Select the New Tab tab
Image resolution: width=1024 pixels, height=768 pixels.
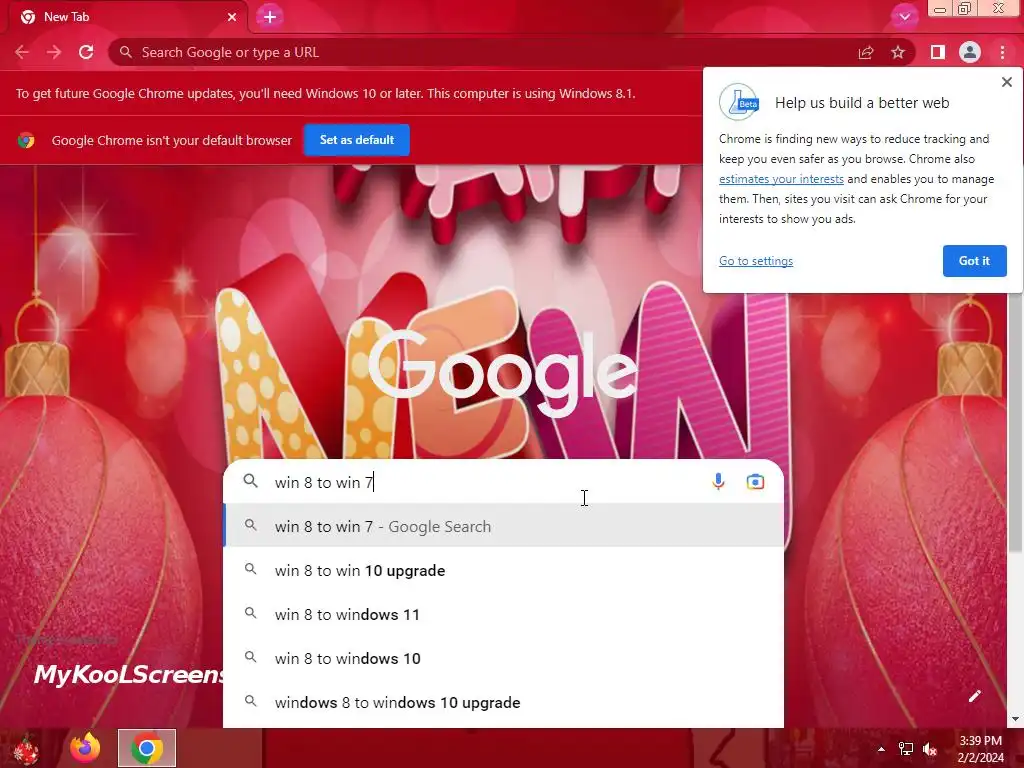[127, 17]
